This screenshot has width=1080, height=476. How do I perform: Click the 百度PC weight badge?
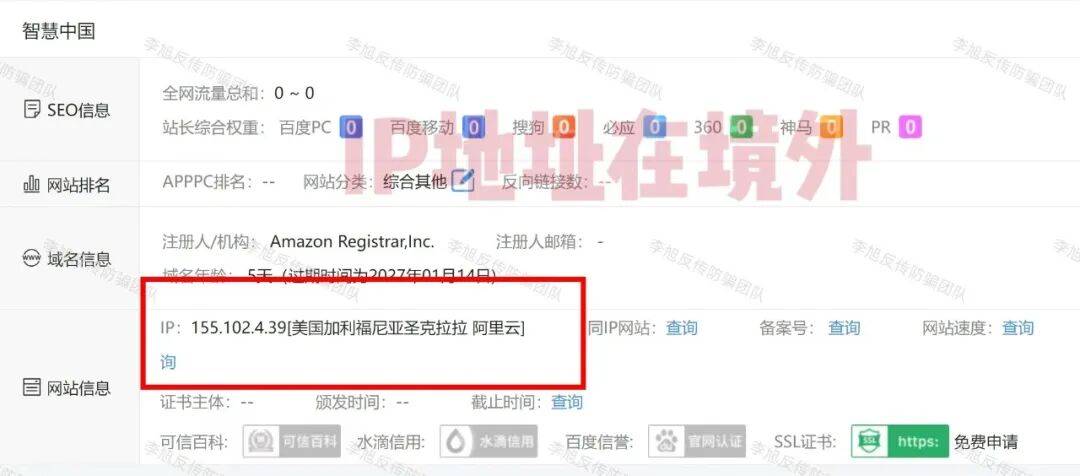pos(351,127)
